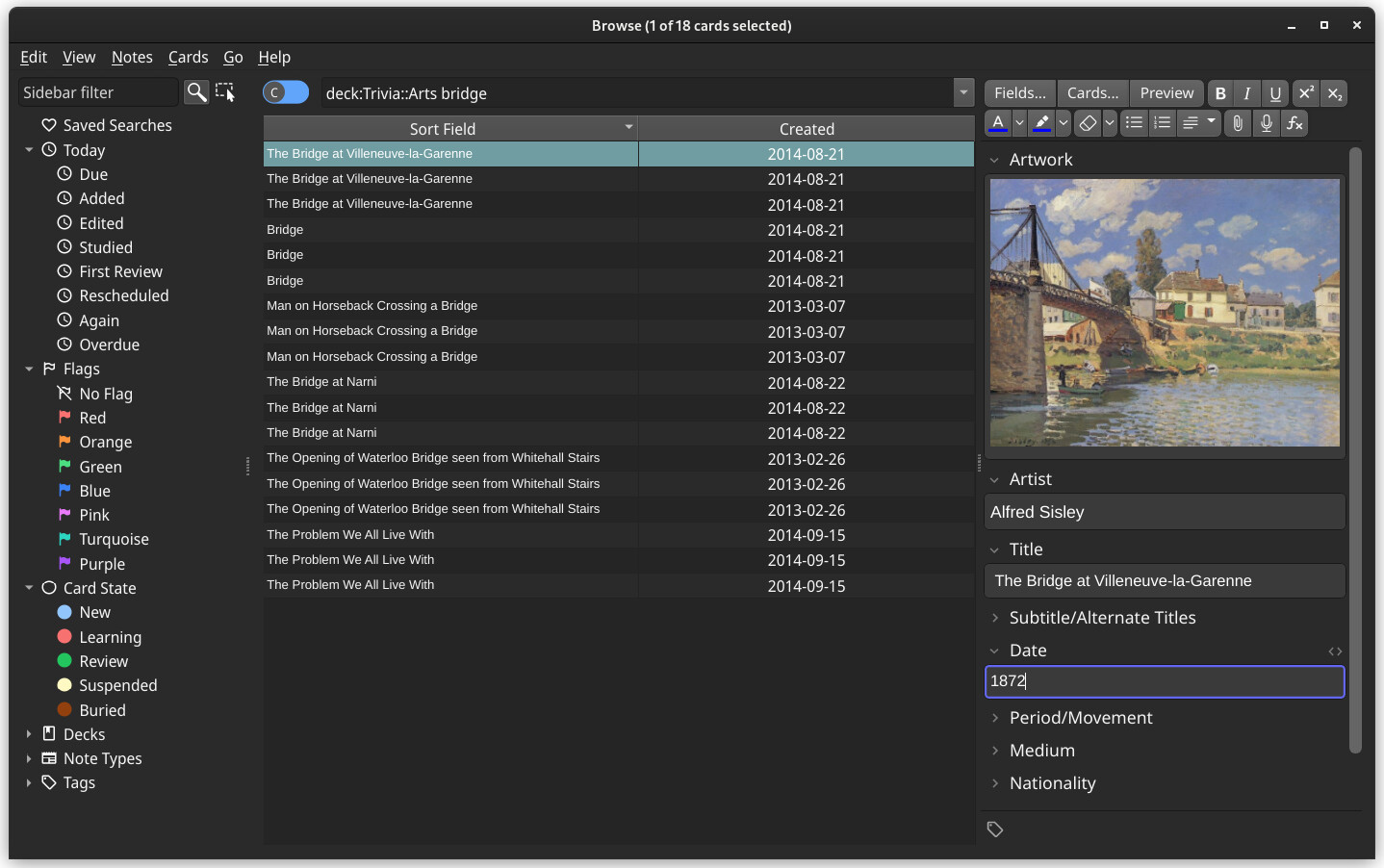Click the Fields... button

(x=1020, y=93)
